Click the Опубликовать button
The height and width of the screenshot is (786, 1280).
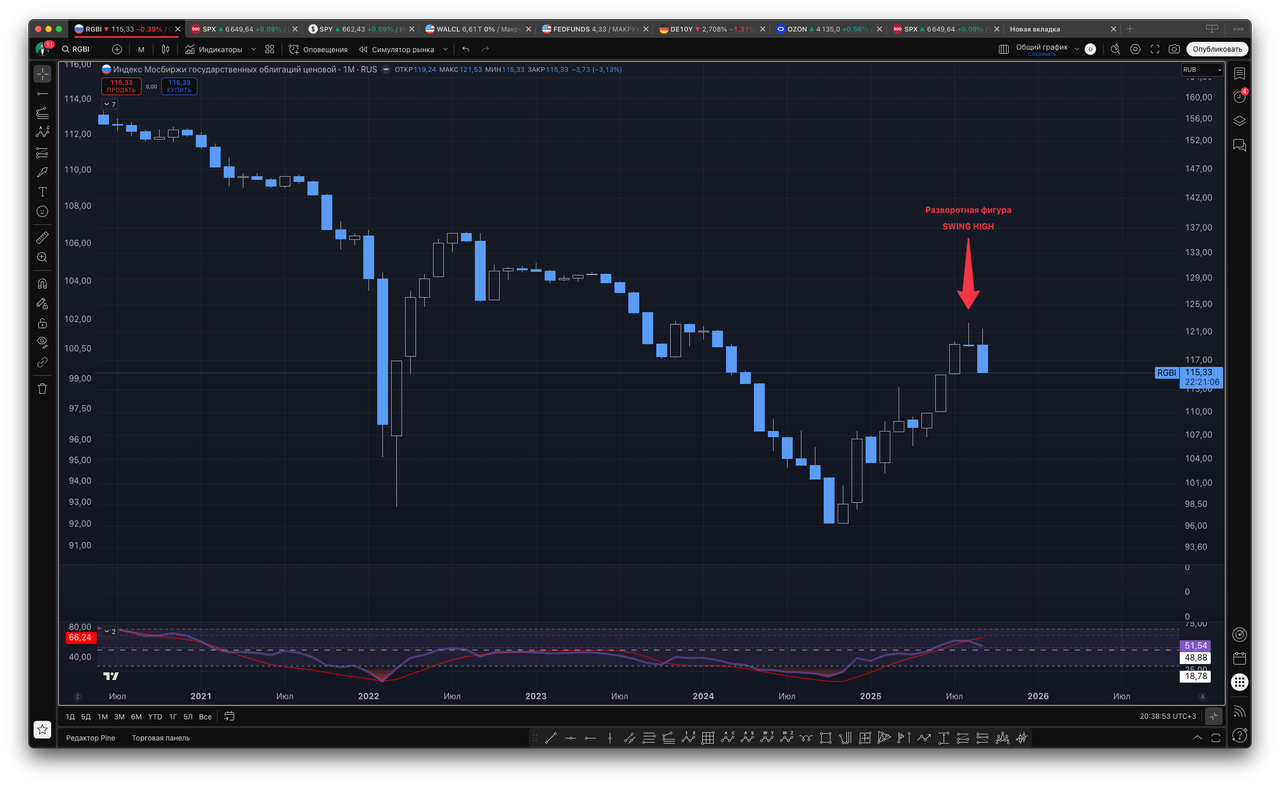(1217, 49)
